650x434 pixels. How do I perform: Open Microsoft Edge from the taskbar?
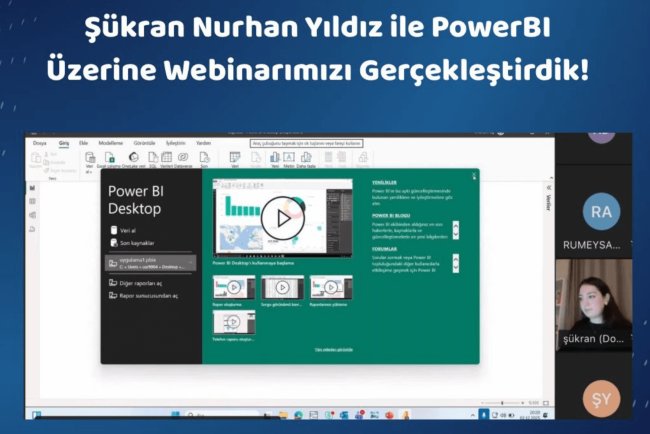point(298,415)
